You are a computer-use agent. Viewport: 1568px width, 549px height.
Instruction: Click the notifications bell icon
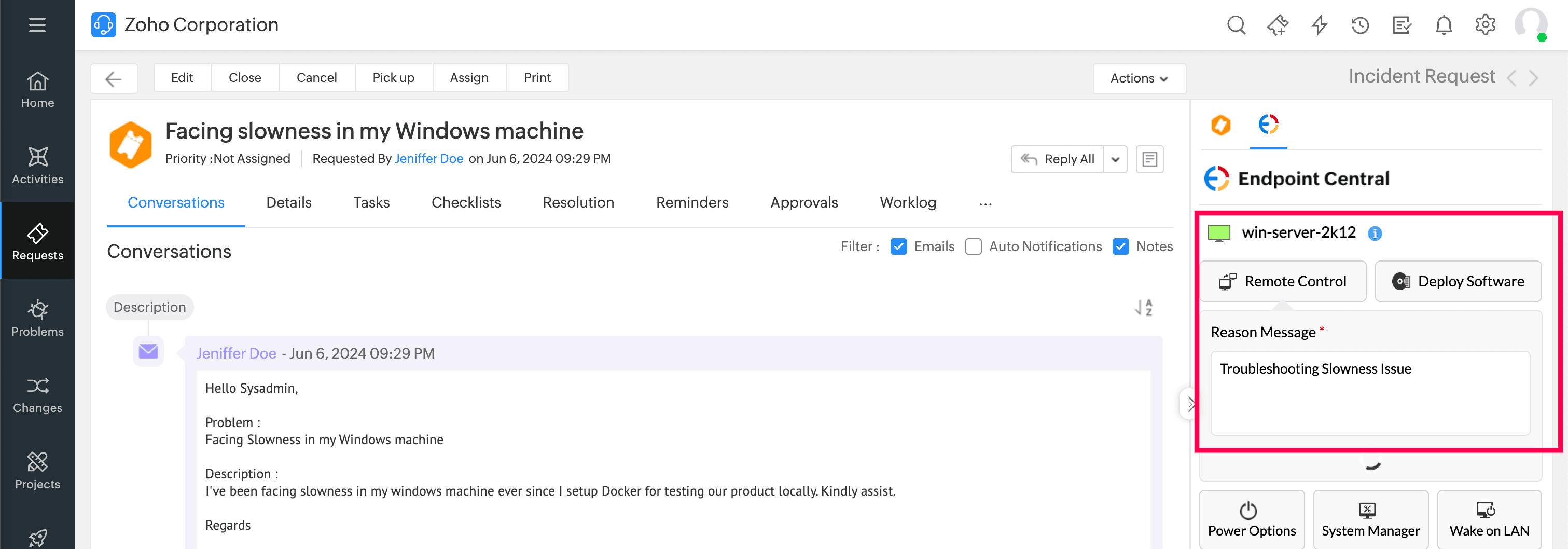point(1443,25)
